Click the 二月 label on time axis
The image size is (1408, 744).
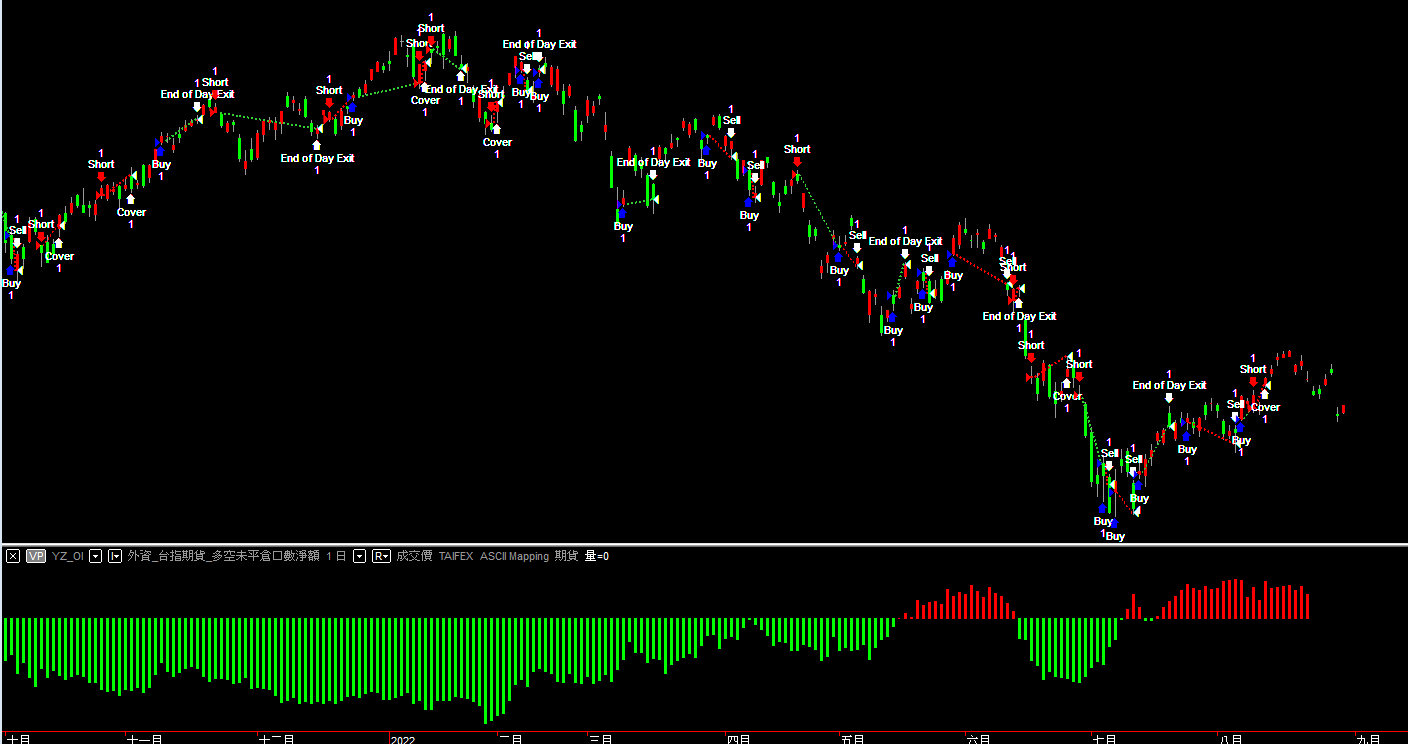click(511, 739)
